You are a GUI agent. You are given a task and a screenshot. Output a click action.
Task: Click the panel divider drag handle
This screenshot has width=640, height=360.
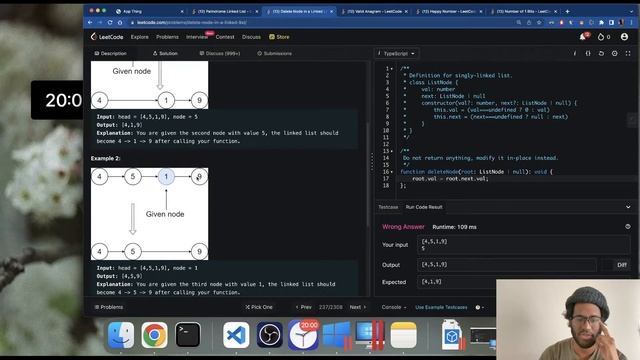372,162
